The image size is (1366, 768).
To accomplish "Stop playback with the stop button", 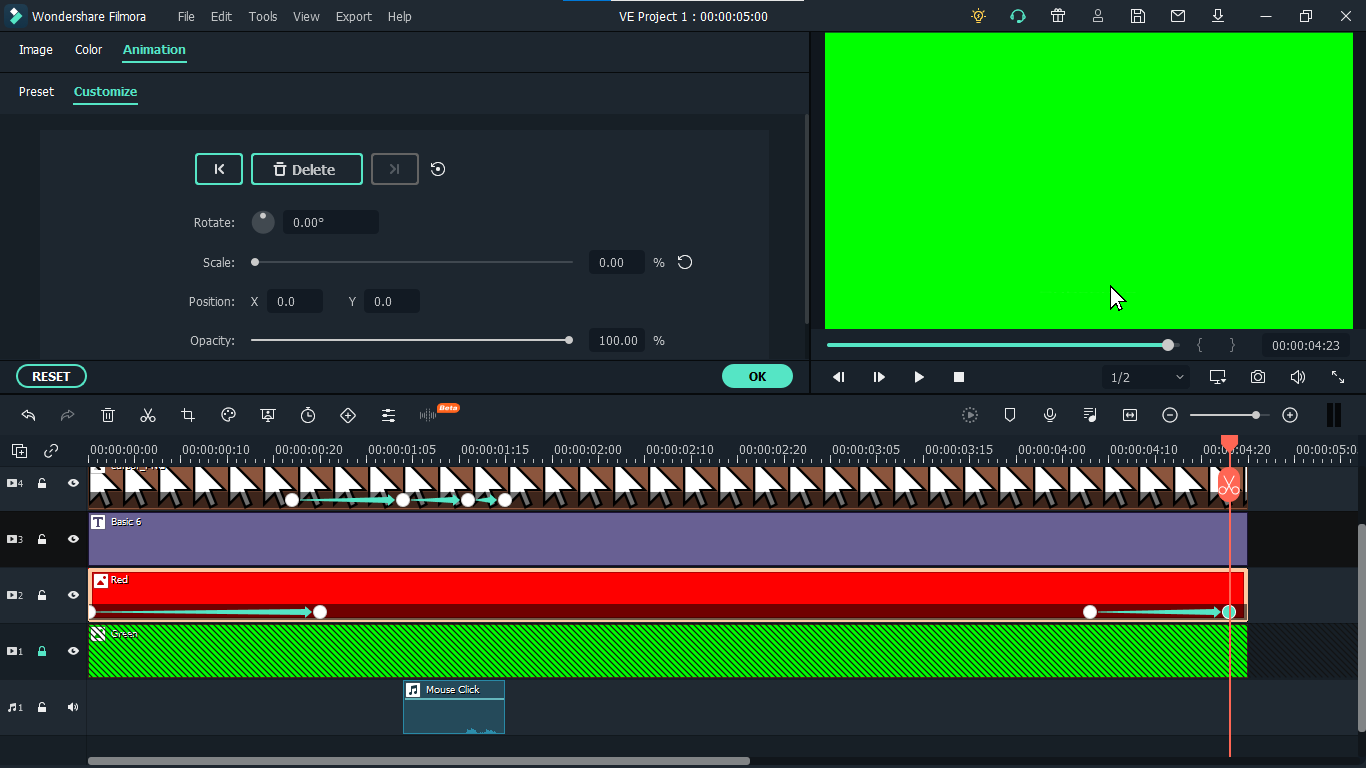I will tap(959, 377).
